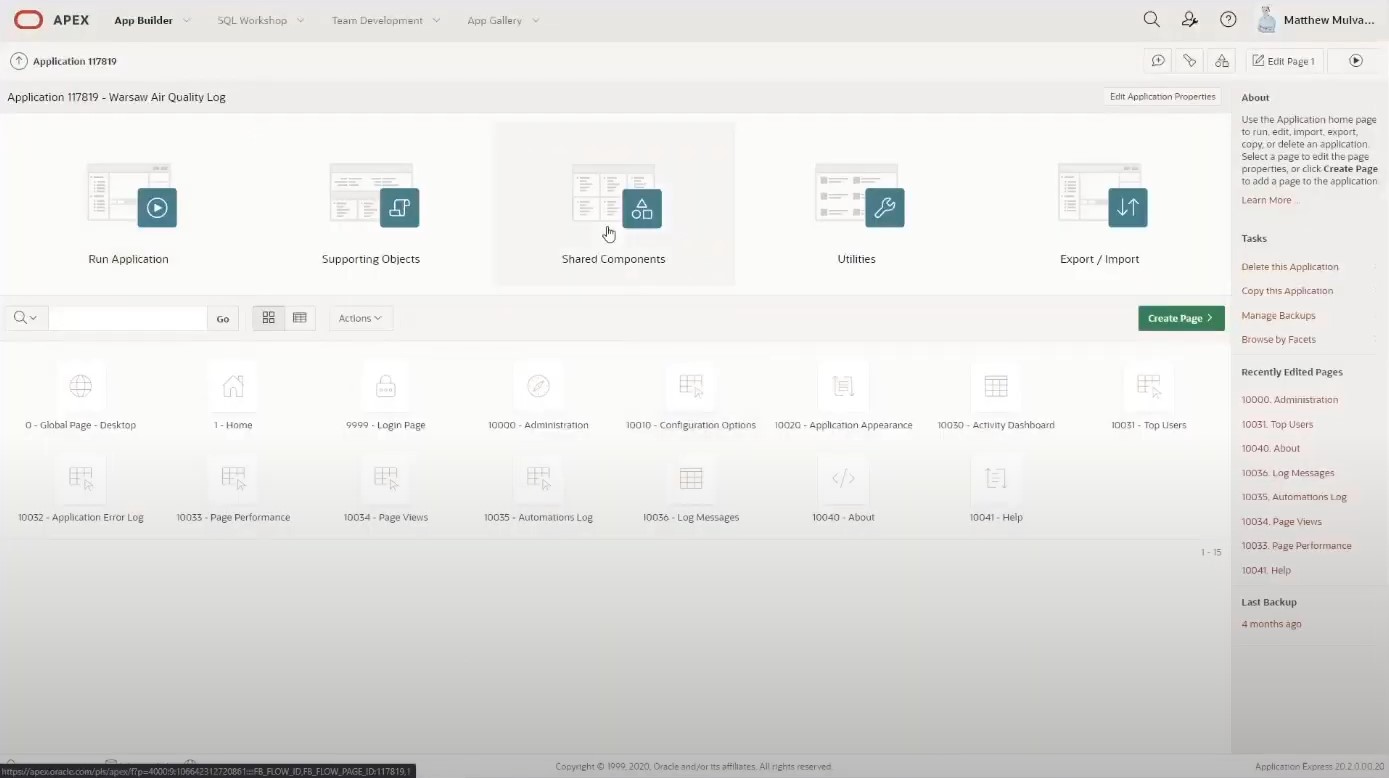Click Edit Application Properties
The image size is (1389, 778).
1162,97
